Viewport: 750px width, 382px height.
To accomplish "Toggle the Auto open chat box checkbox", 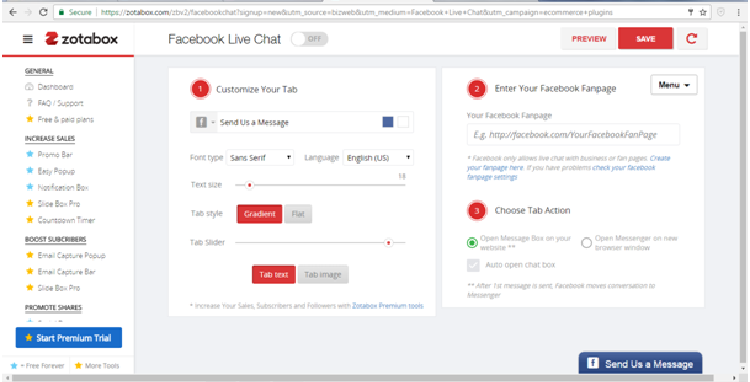I will tap(473, 265).
